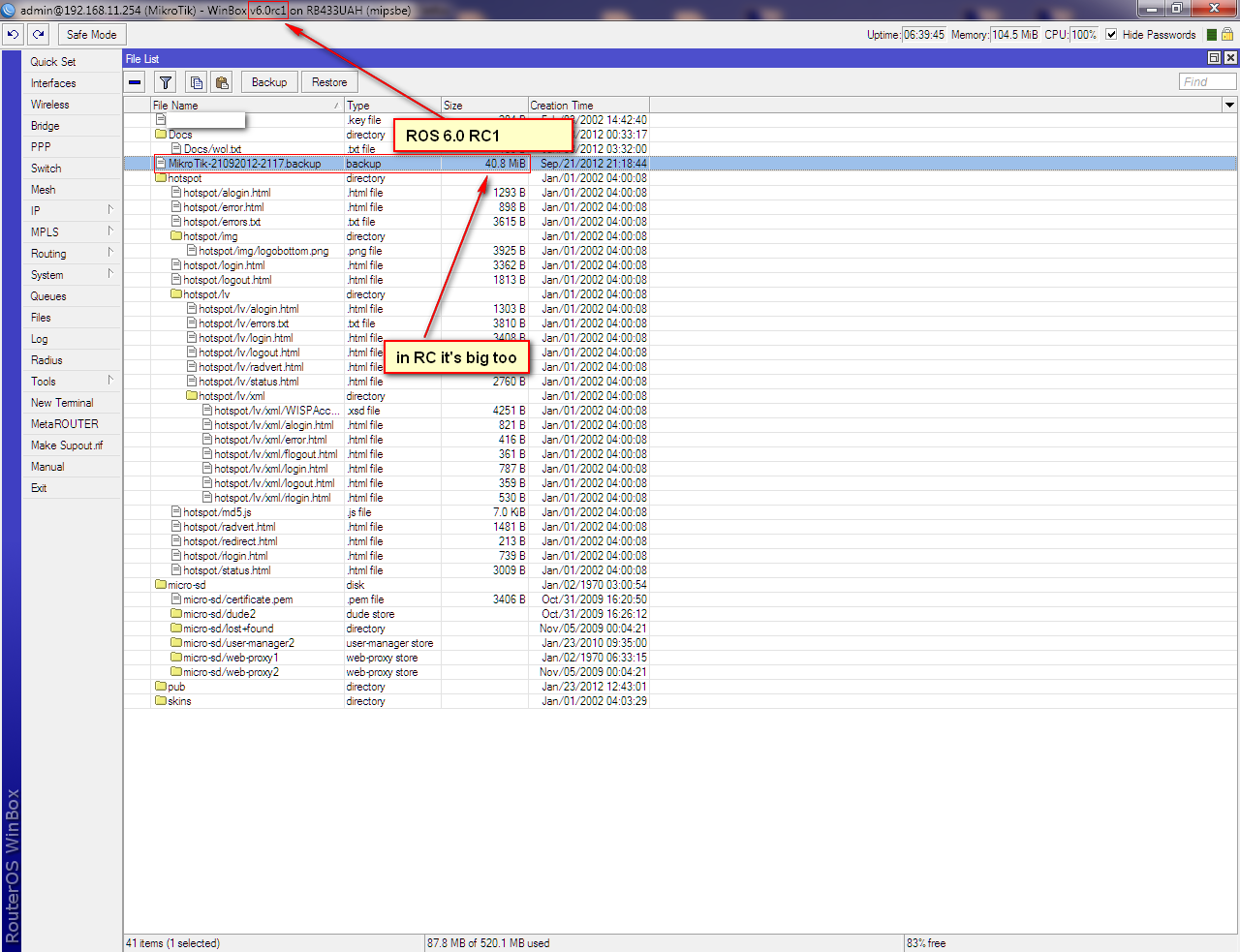The height and width of the screenshot is (952, 1240).
Task: Open the Queues menu item
Action: click(x=48, y=296)
